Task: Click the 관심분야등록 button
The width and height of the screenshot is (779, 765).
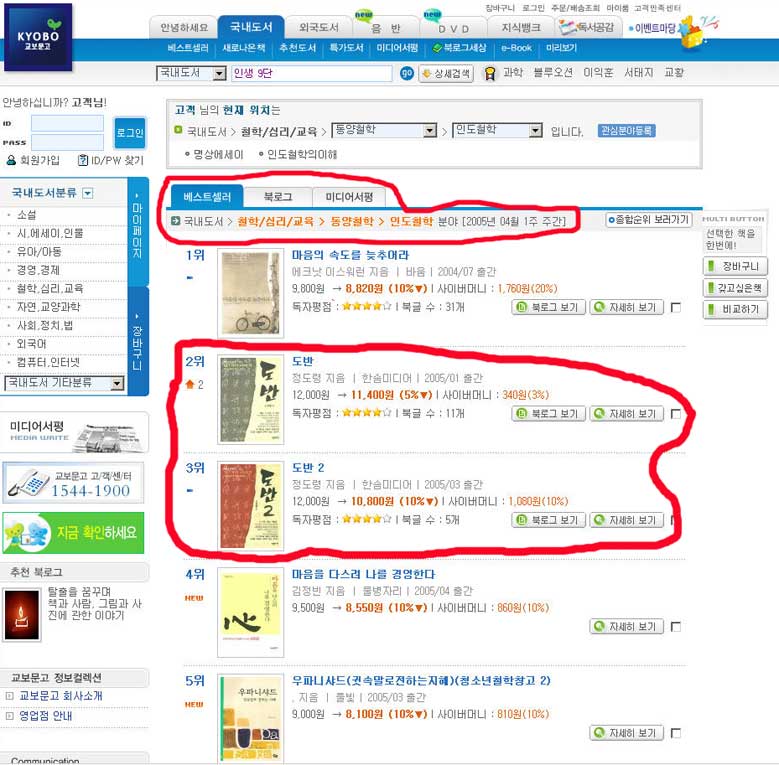Action: click(626, 131)
